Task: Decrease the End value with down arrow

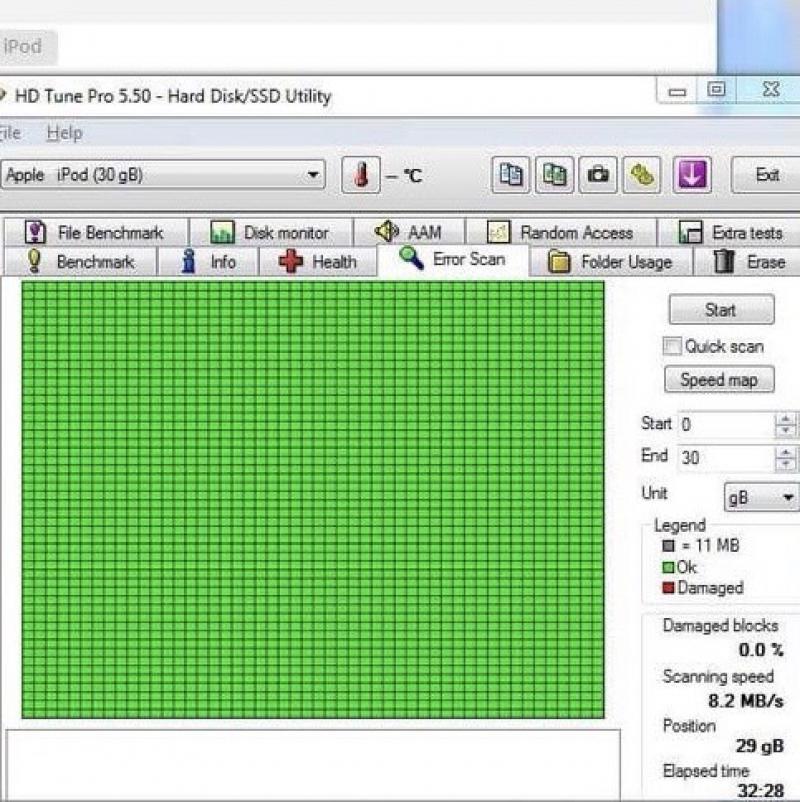Action: pos(786,464)
